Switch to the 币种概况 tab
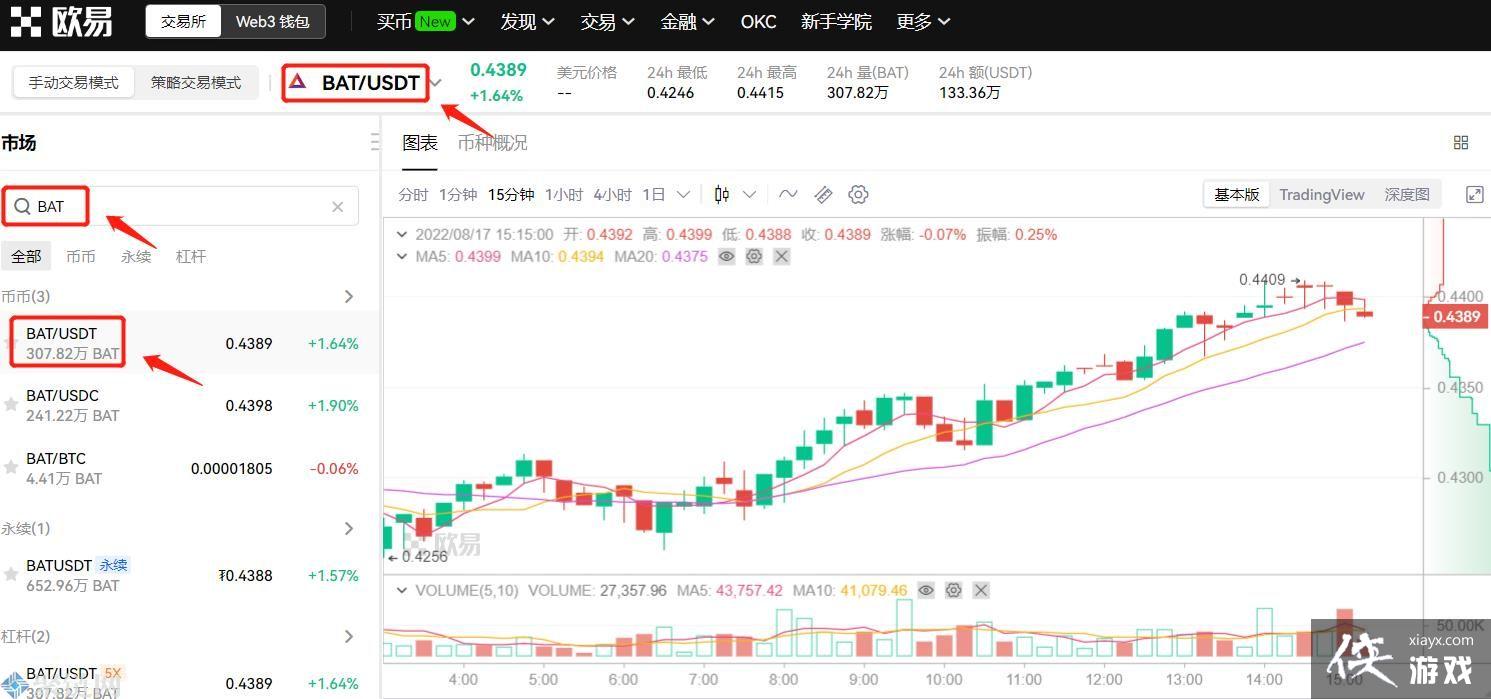1491x699 pixels. tap(492, 143)
